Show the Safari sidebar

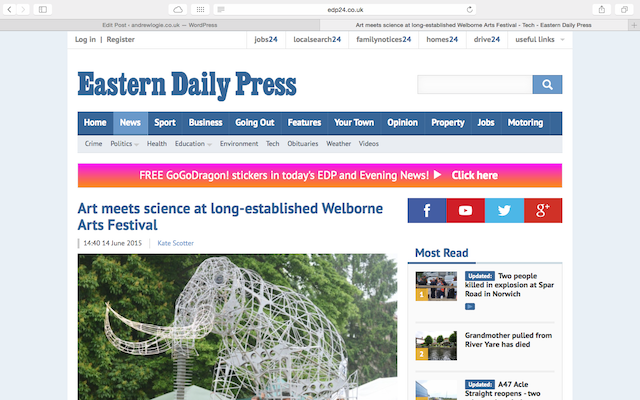(x=43, y=9)
